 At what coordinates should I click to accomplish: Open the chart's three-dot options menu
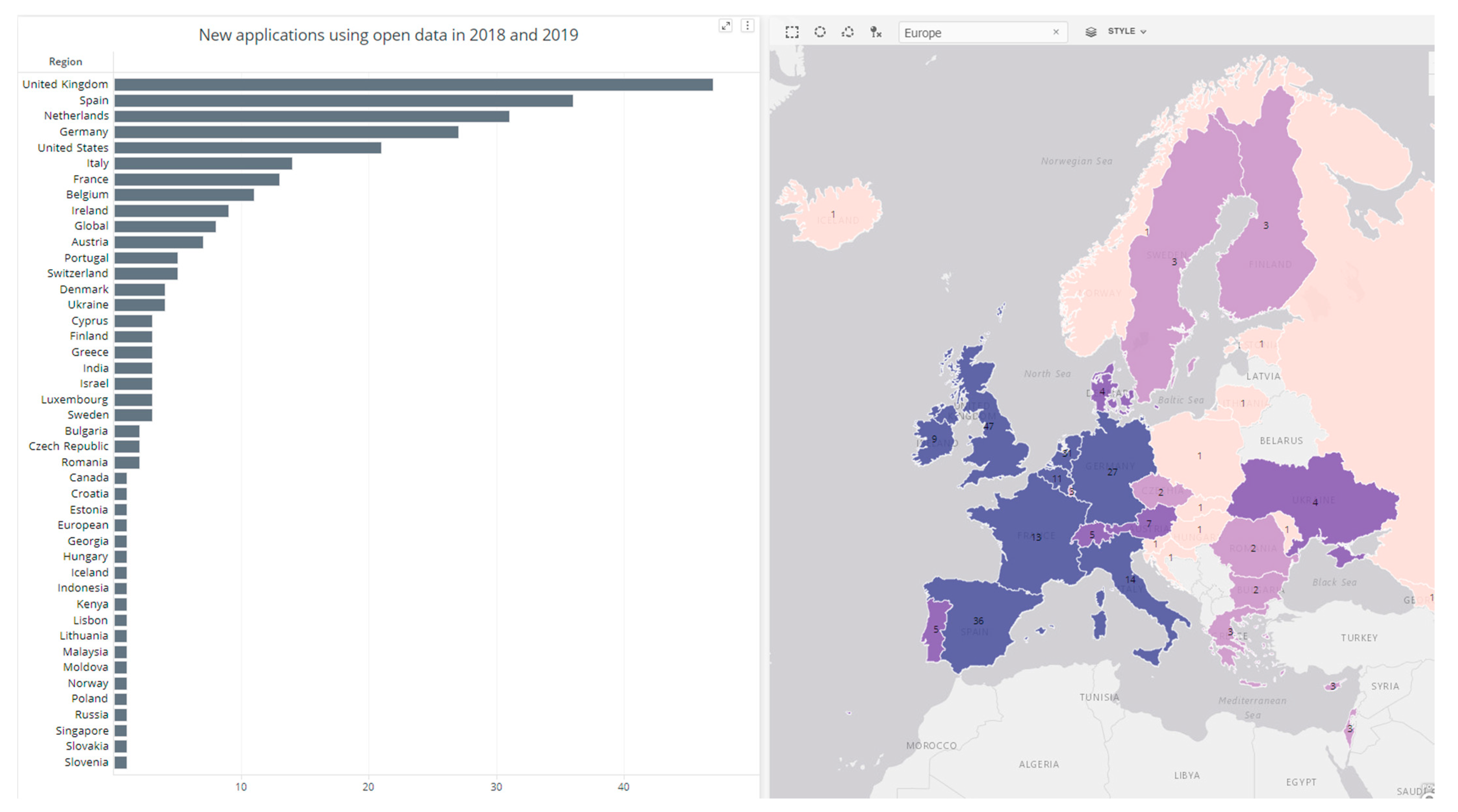(747, 25)
